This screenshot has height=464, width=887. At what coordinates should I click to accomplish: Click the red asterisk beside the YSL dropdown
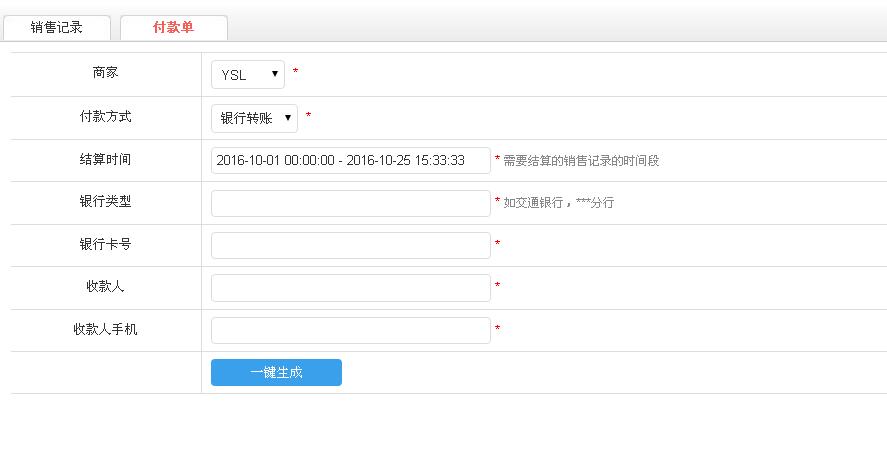point(295,73)
